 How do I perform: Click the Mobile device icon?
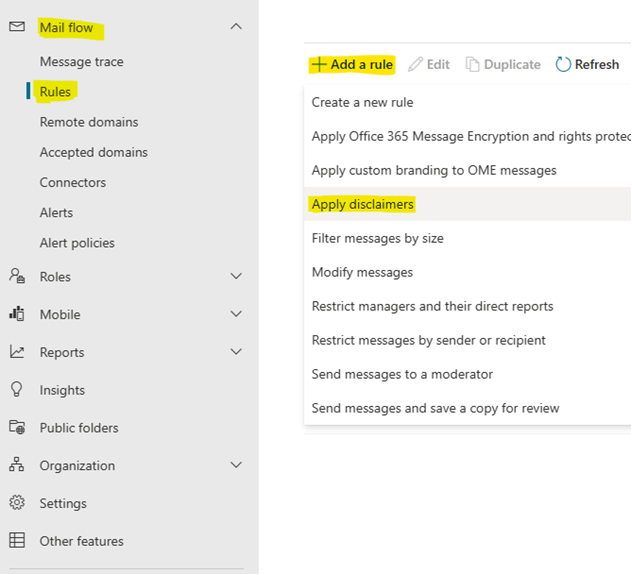(17, 313)
